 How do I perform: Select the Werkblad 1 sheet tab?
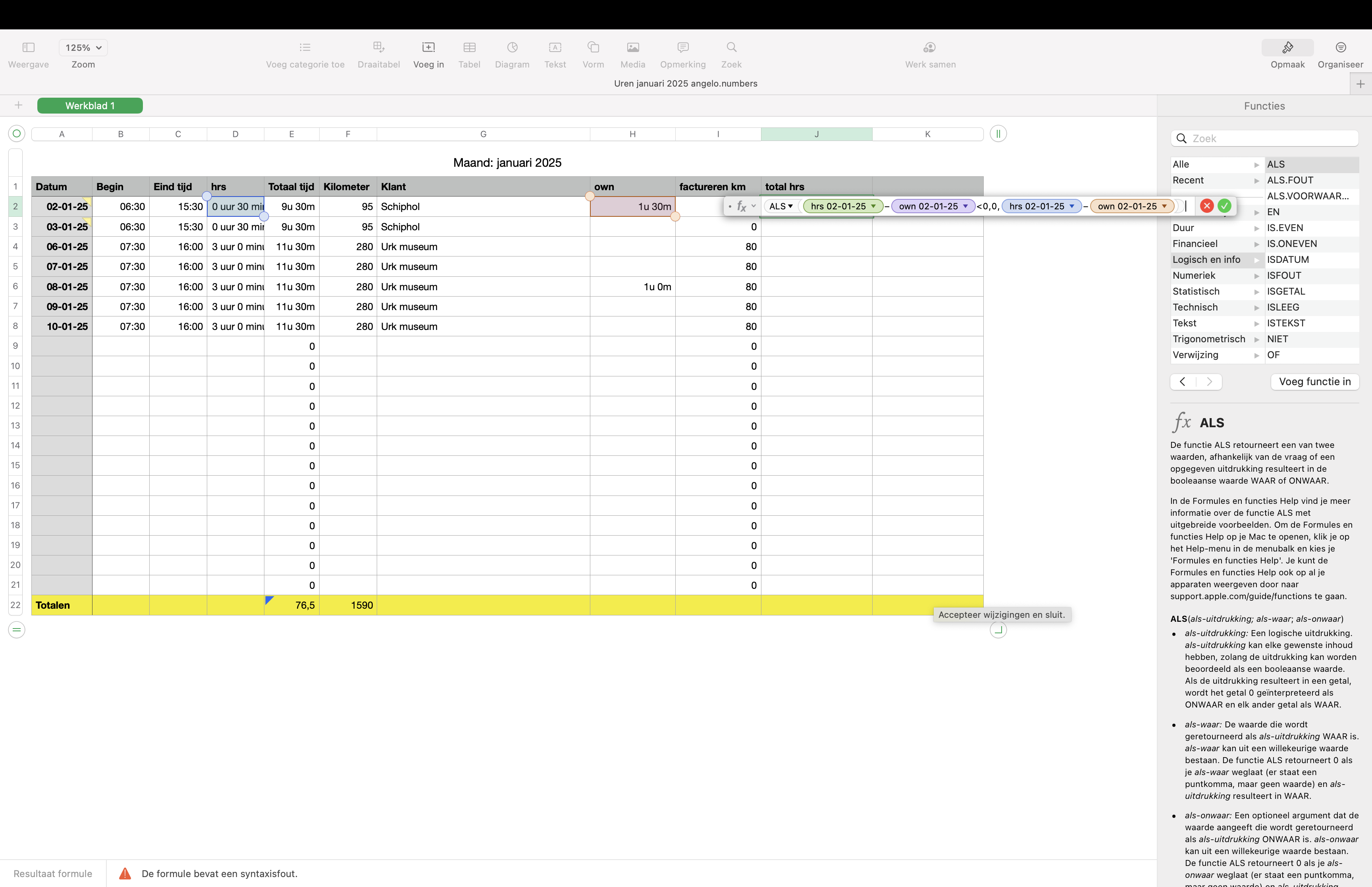pyautogui.click(x=90, y=105)
